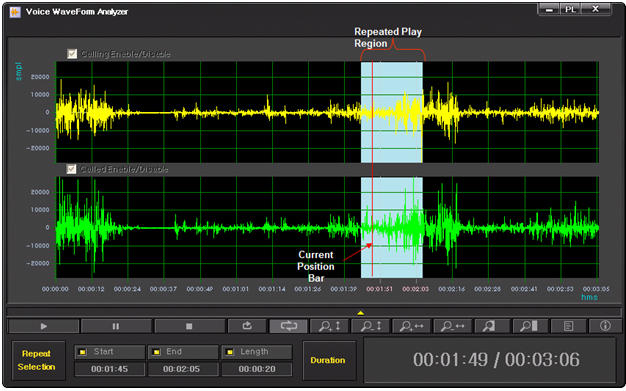Screen dimensions: 626x391
Task: Click the 00:02:41 timeline label
Action: (525, 289)
